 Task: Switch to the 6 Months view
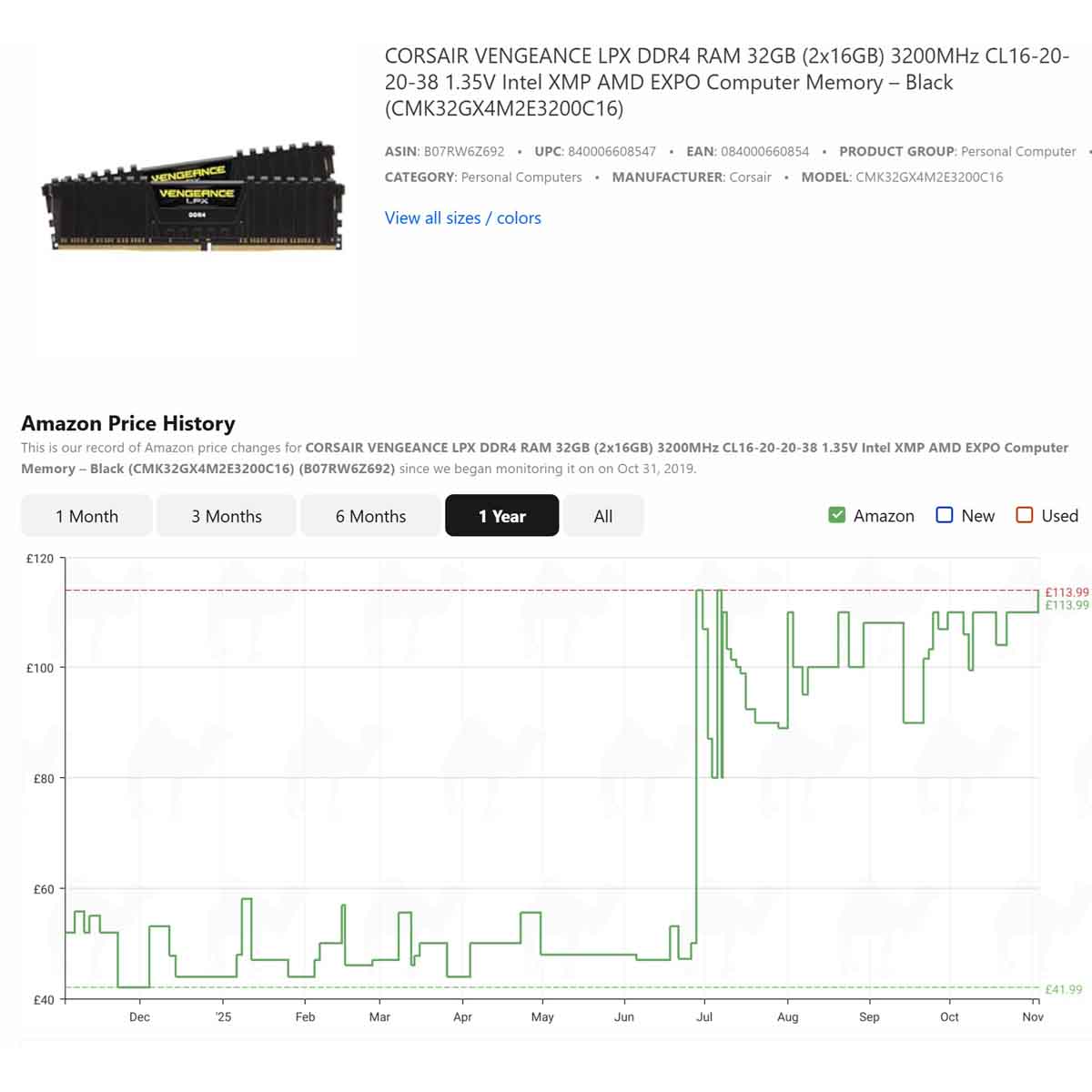[x=369, y=515]
